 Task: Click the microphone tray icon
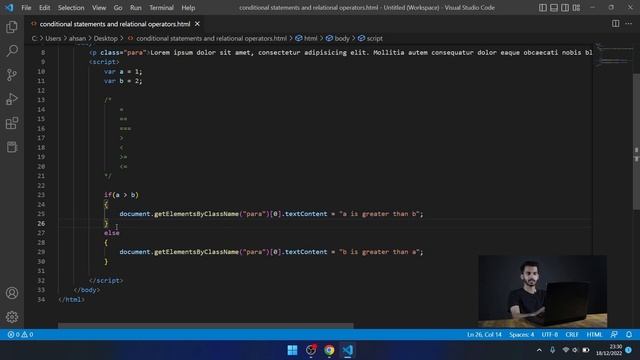[552, 350]
